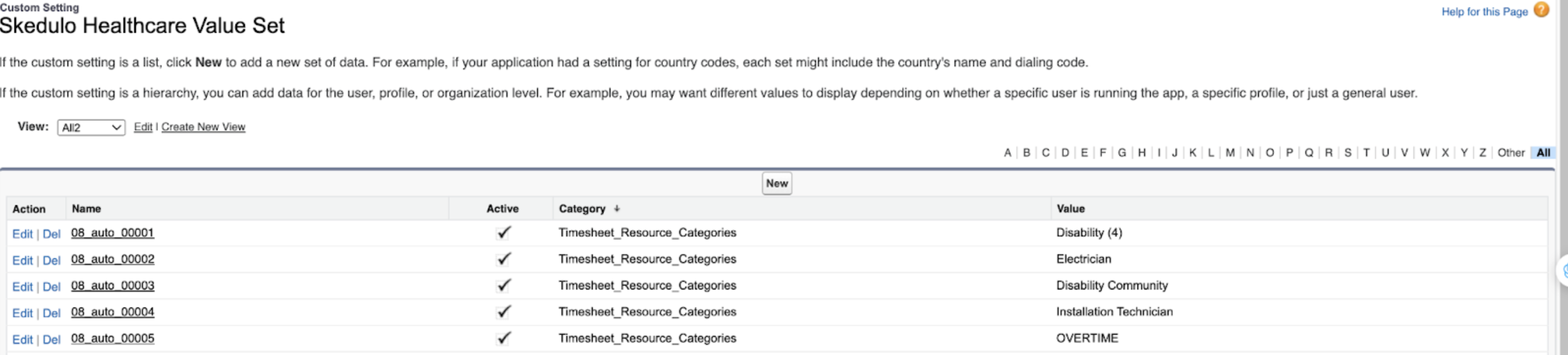Click Del for 08_auto_00002

(51, 260)
